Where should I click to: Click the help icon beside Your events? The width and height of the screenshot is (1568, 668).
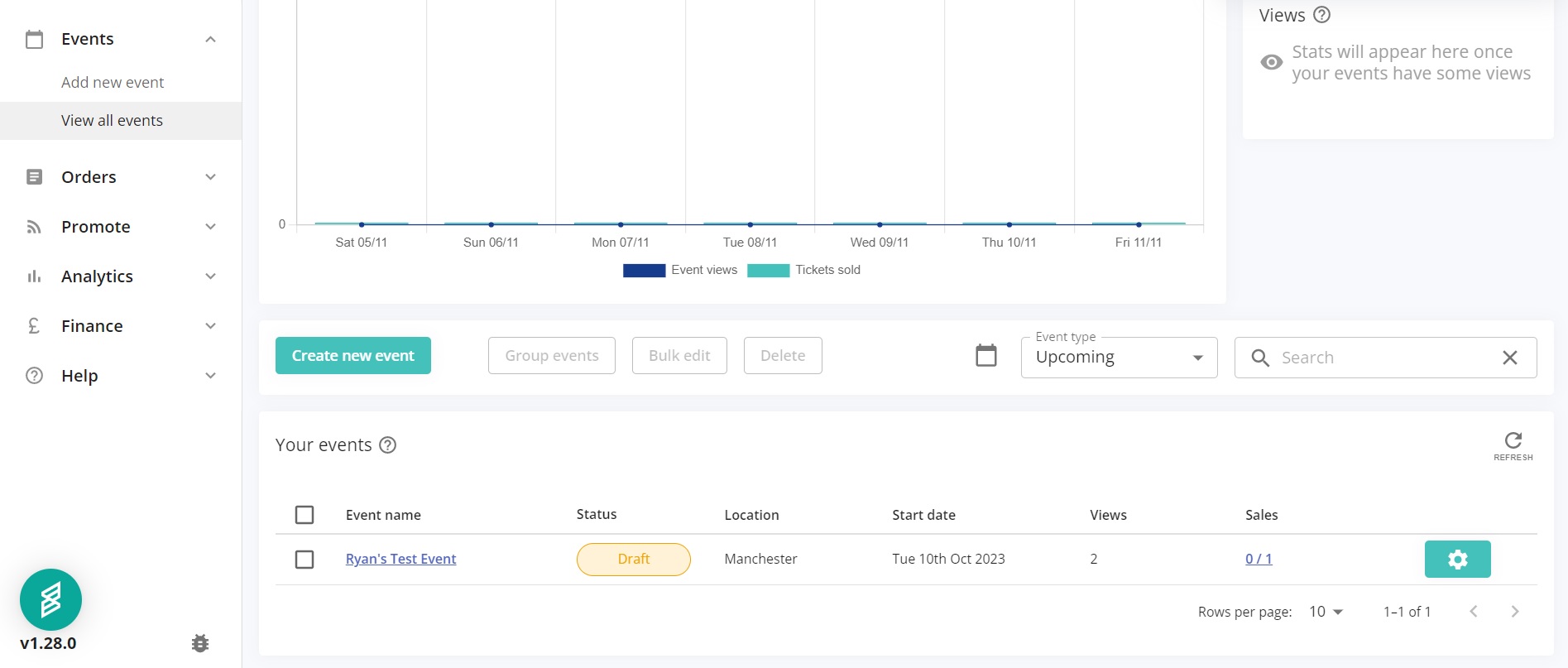point(387,445)
